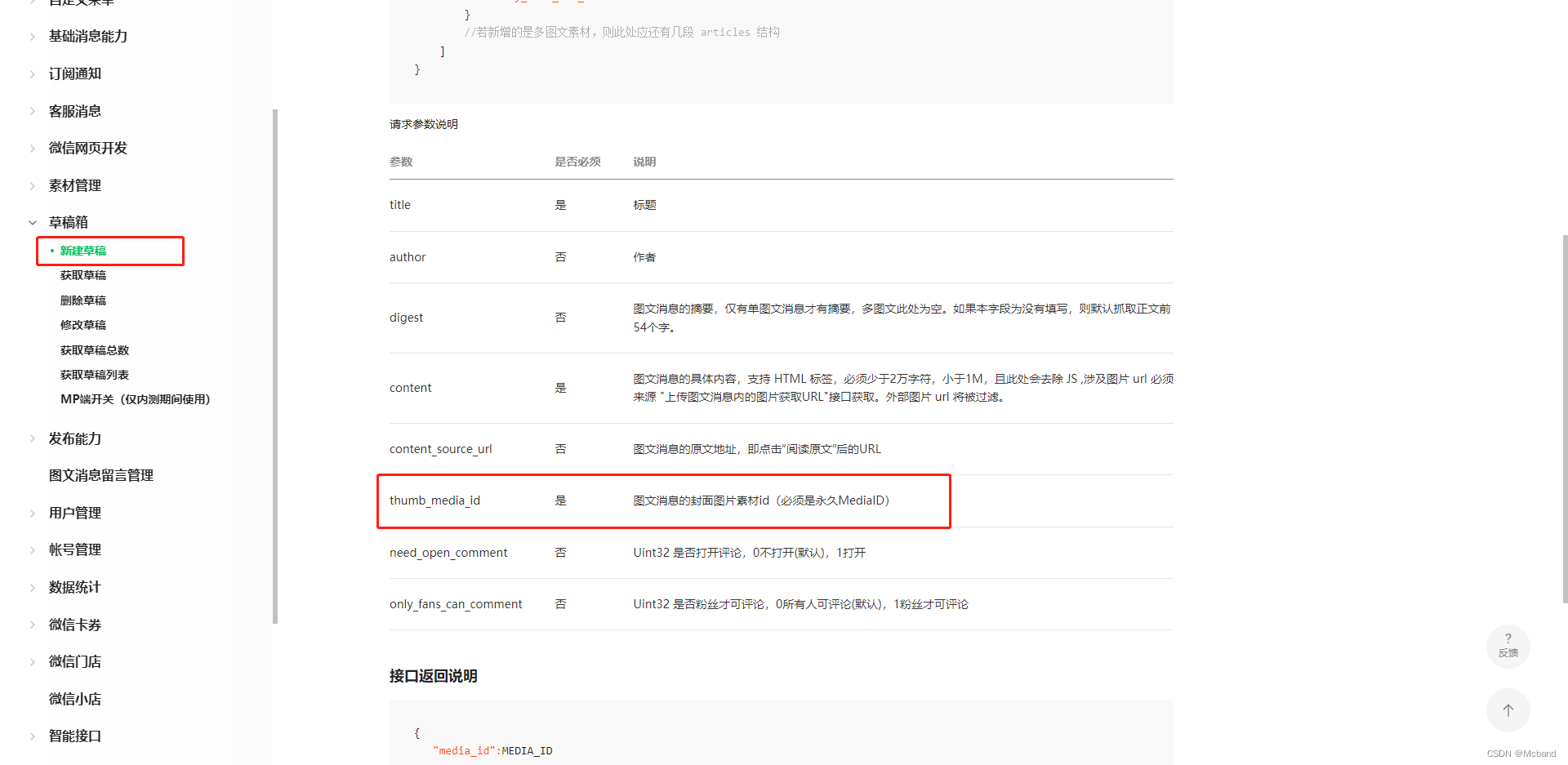This screenshot has height=765, width=1568.
Task: Select 草稿箱 in the sidebar
Action: (69, 222)
